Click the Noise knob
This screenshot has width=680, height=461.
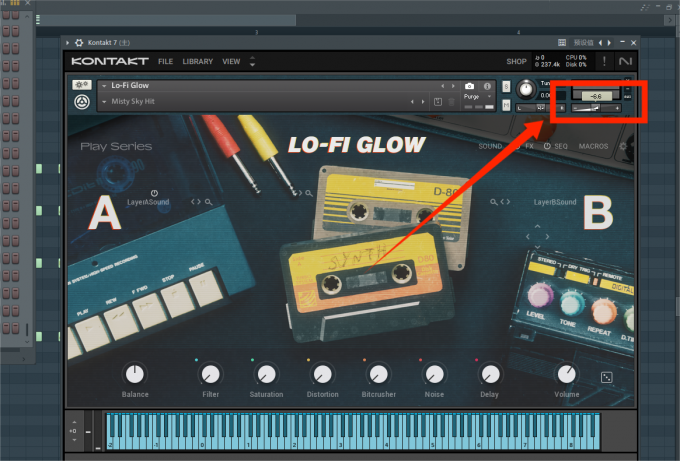434,374
